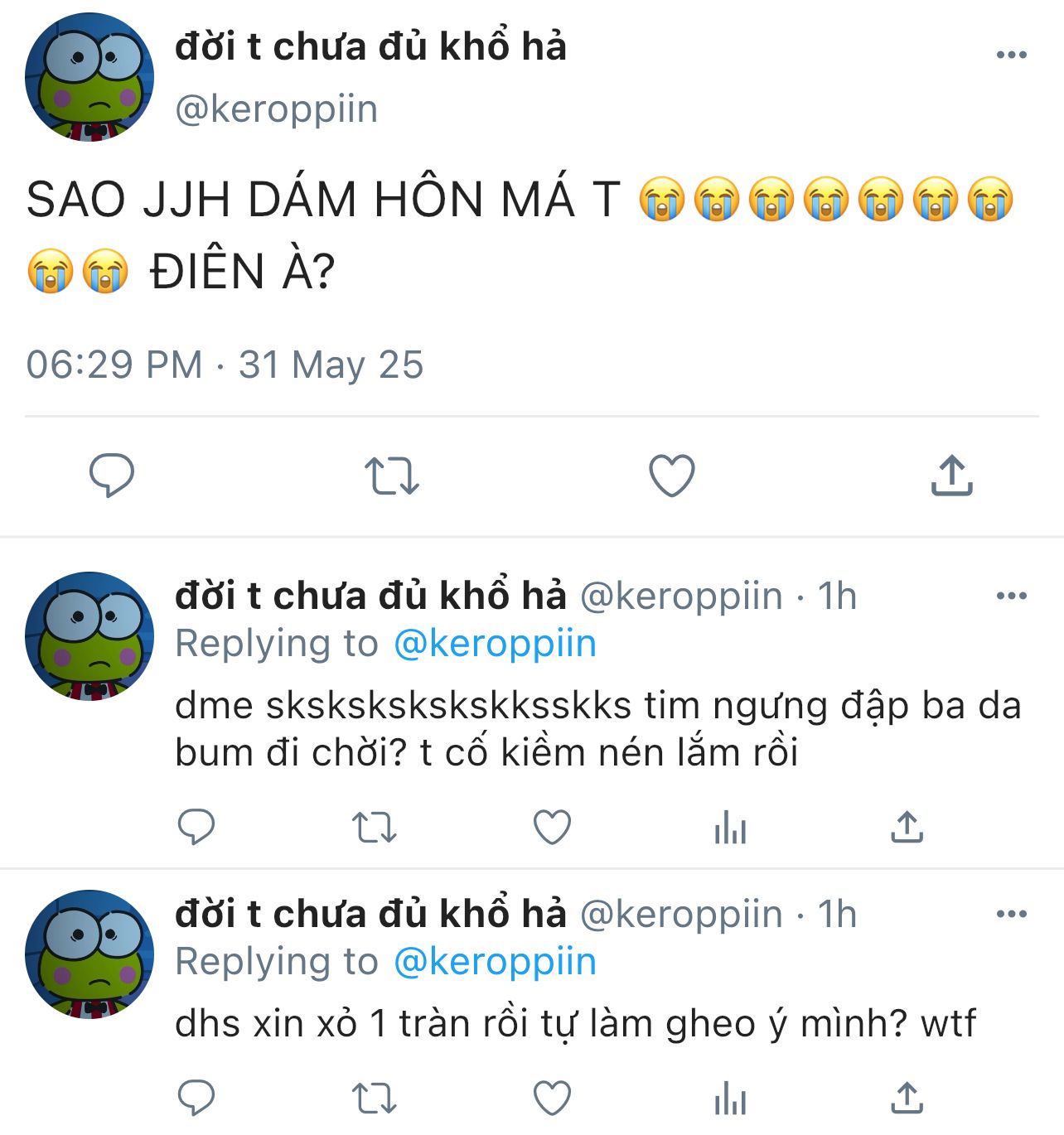
Task: View analytics for the 'dme sksksk' reply
Action: [730, 827]
